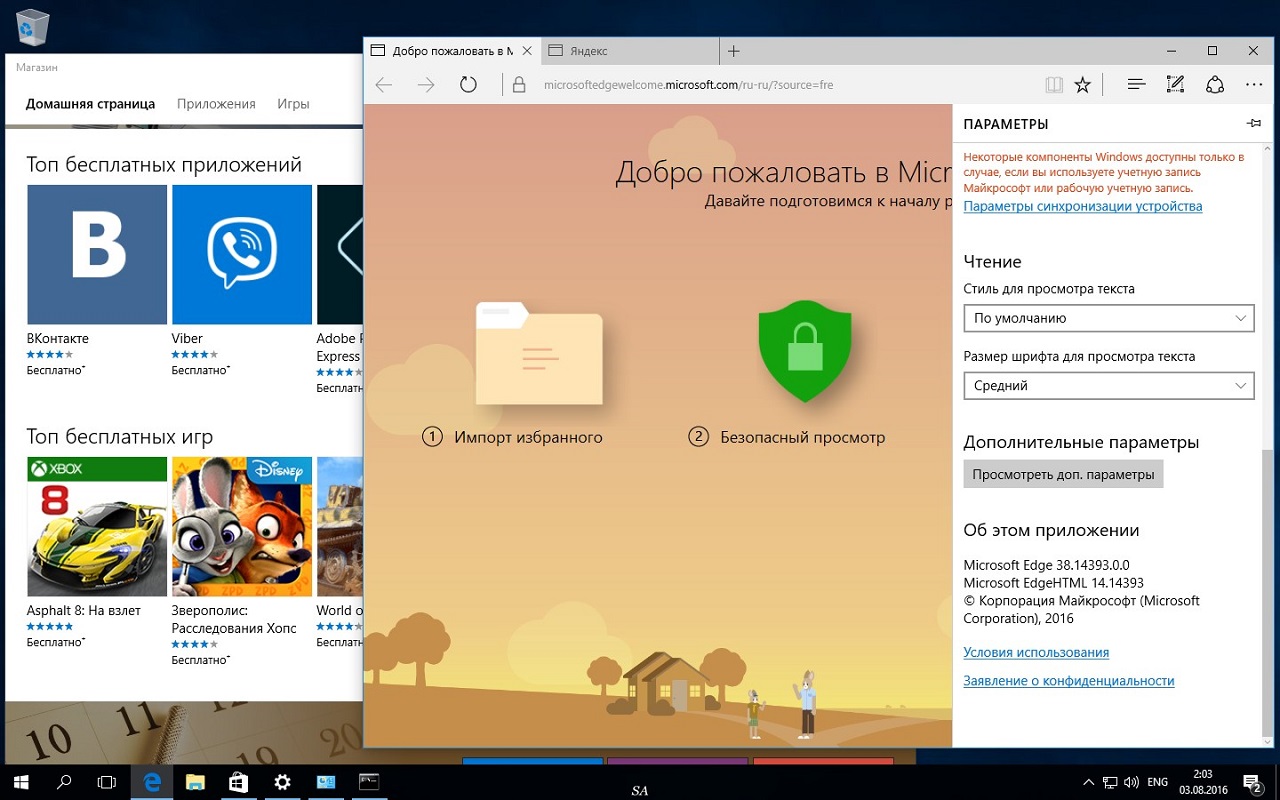Open 'Условия использования' link
This screenshot has height=800, width=1280.
coord(1035,652)
